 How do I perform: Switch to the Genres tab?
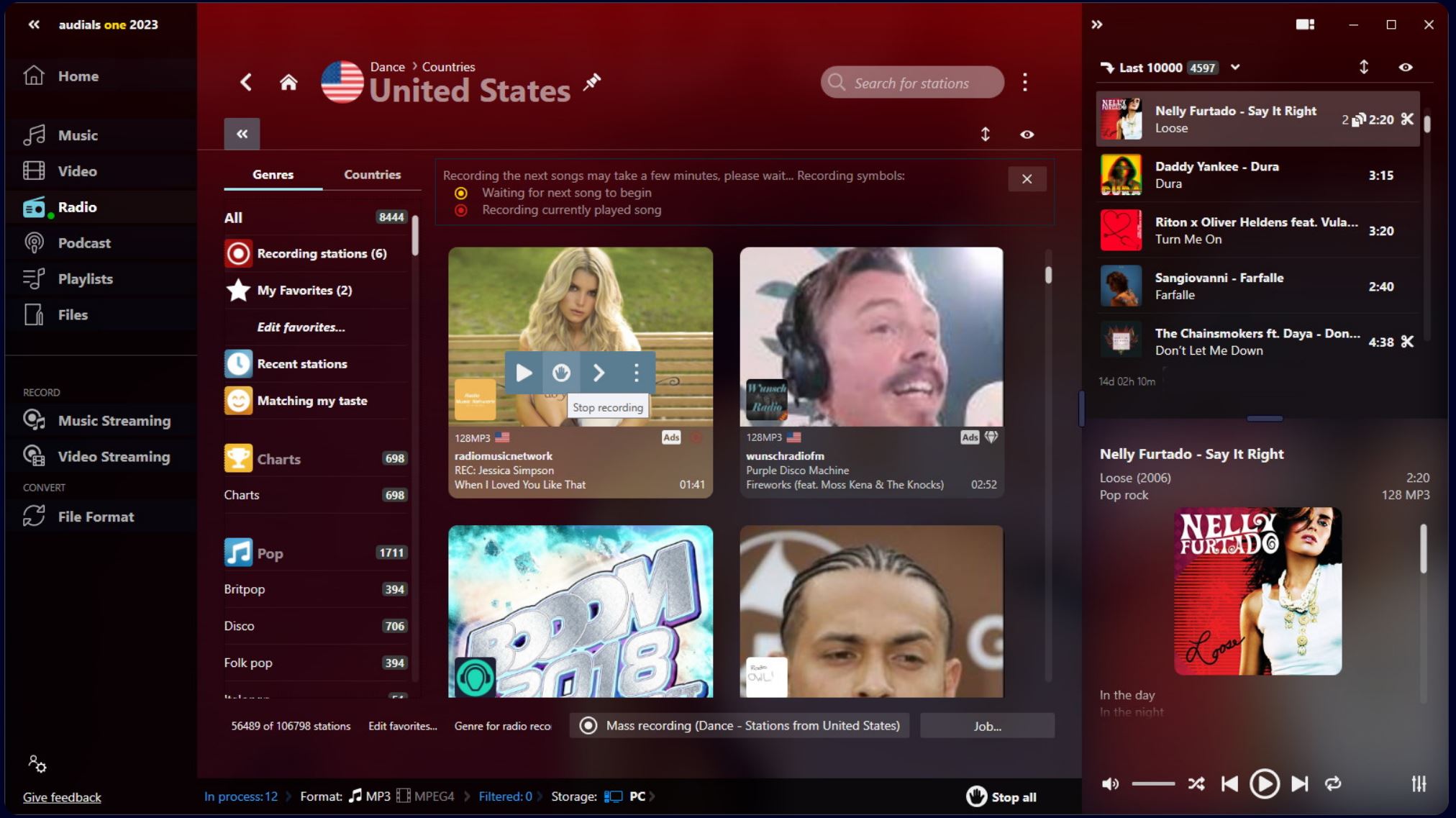(x=273, y=174)
